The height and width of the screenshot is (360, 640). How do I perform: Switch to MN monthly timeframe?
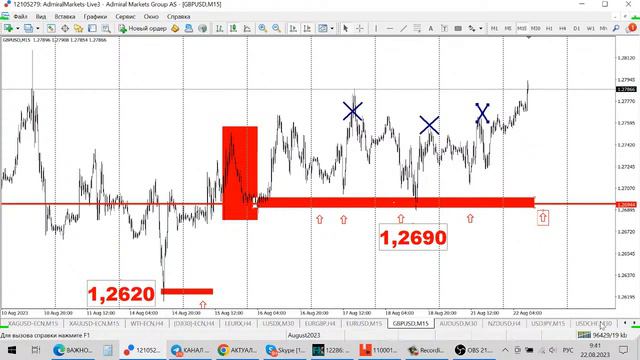(603, 28)
